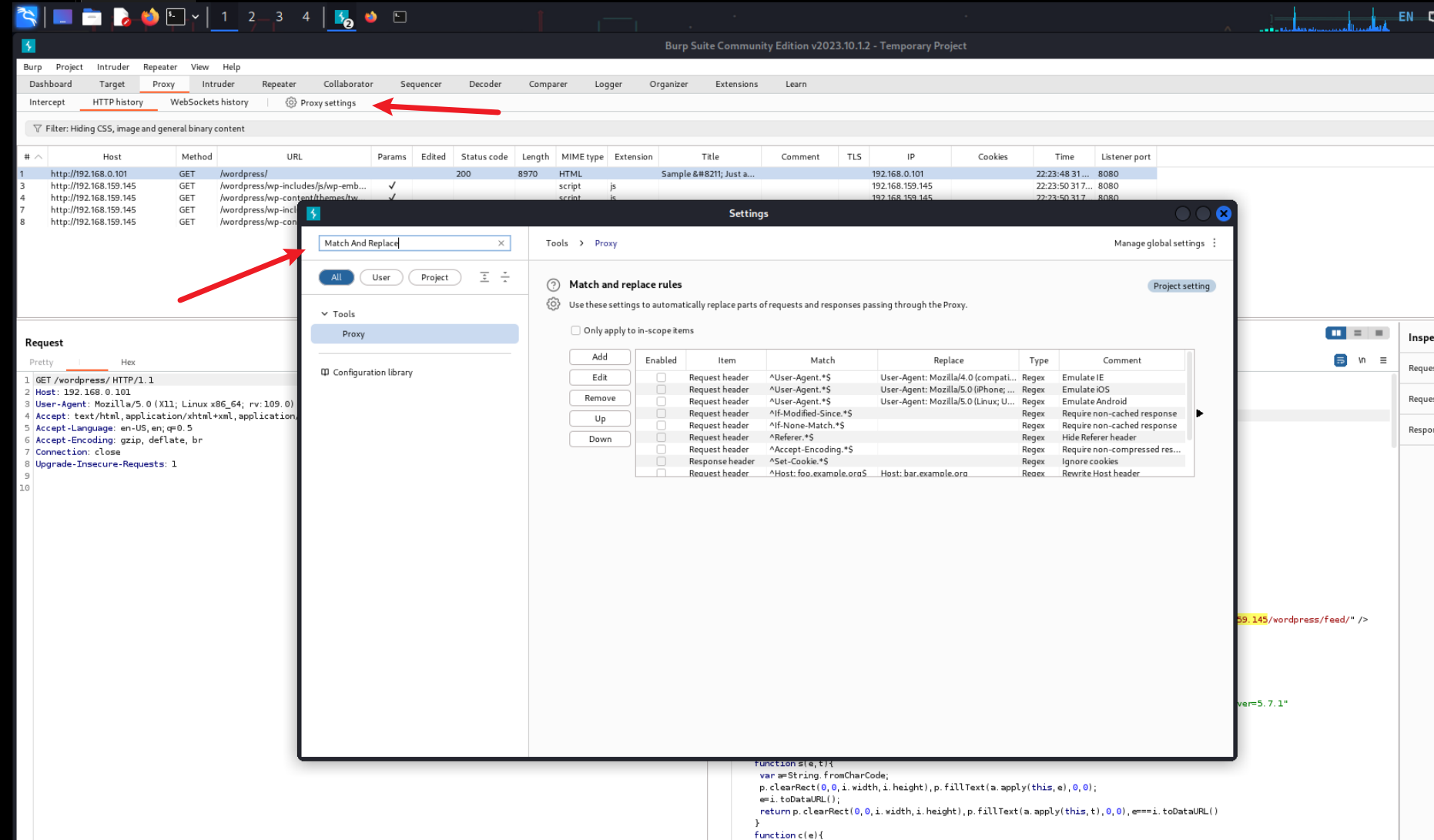Open the Configuration library
This screenshot has width=1434, height=840.
coord(367,373)
